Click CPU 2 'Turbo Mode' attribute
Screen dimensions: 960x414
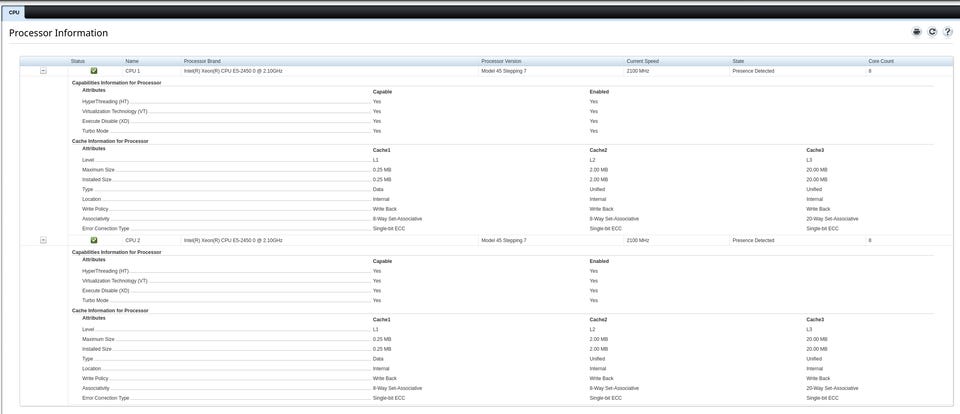pyautogui.click(x=95, y=301)
